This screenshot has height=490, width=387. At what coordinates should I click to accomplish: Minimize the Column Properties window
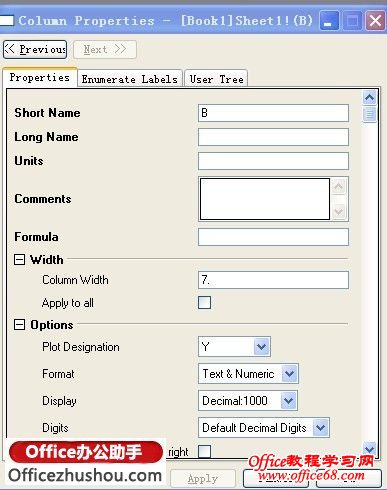pos(329,21)
